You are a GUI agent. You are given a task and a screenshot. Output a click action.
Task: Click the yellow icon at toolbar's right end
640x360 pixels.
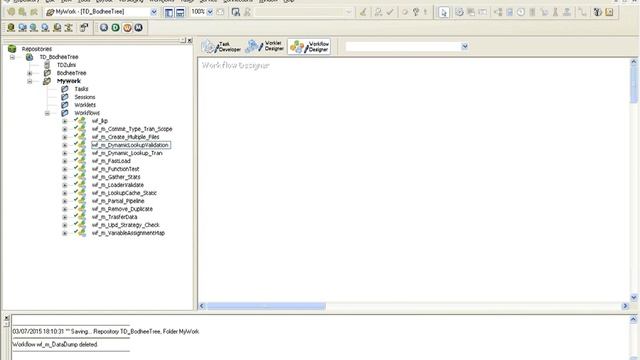(x=609, y=12)
